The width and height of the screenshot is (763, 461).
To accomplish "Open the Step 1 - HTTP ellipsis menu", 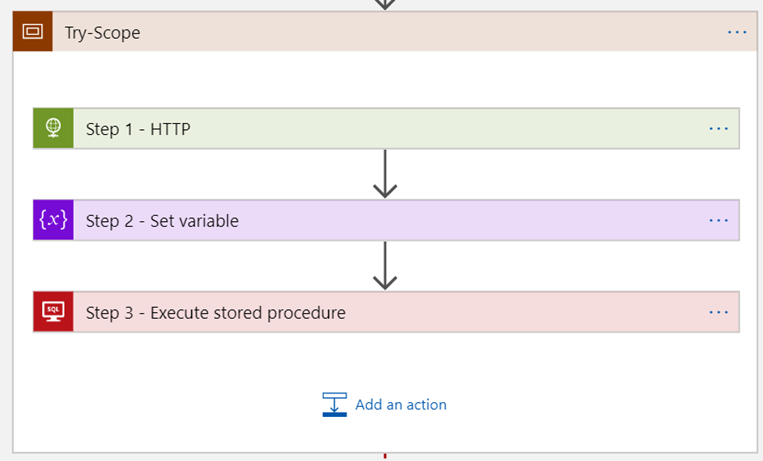I will (x=718, y=128).
